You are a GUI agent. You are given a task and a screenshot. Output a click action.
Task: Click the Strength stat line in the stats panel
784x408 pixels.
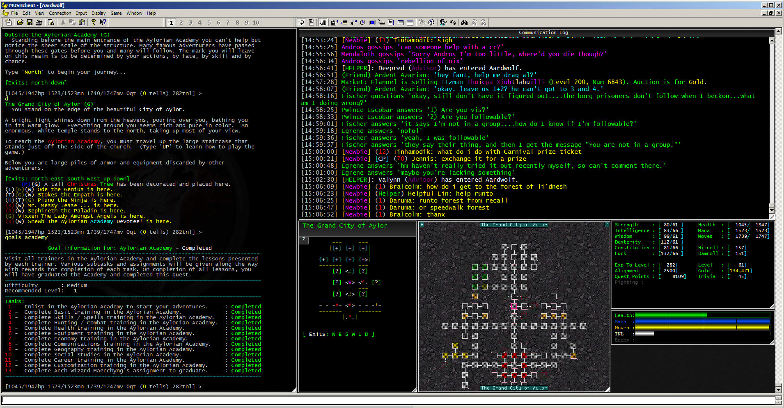pyautogui.click(x=648, y=224)
